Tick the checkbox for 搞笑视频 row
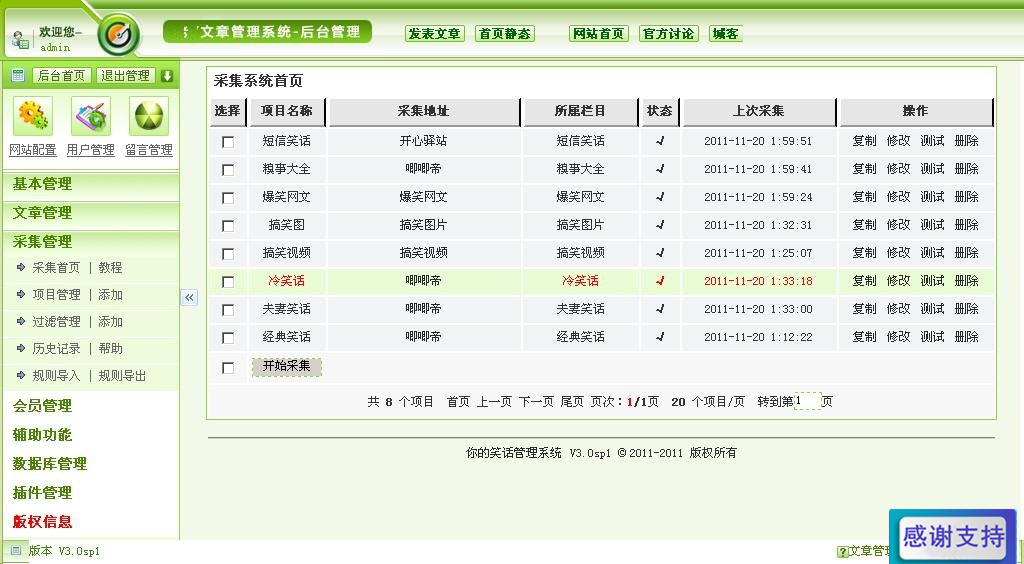Image resolution: width=1024 pixels, height=564 pixels. pos(228,254)
